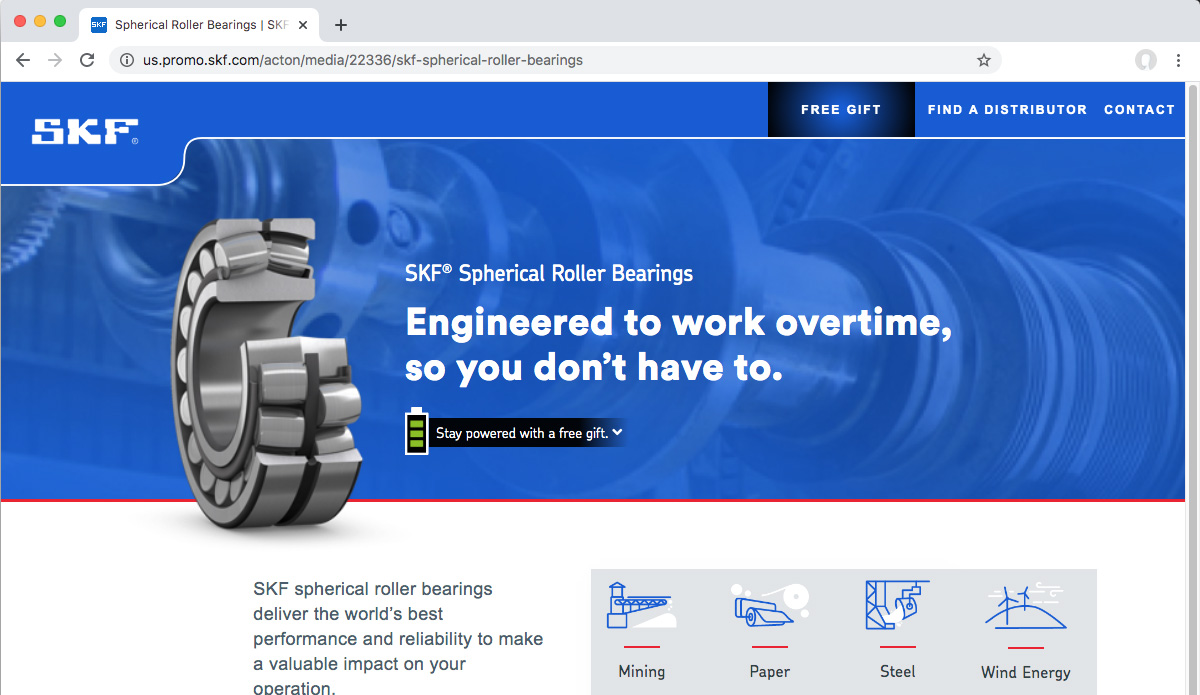View site information icon in address bar
This screenshot has height=695, width=1200.
pos(126,60)
